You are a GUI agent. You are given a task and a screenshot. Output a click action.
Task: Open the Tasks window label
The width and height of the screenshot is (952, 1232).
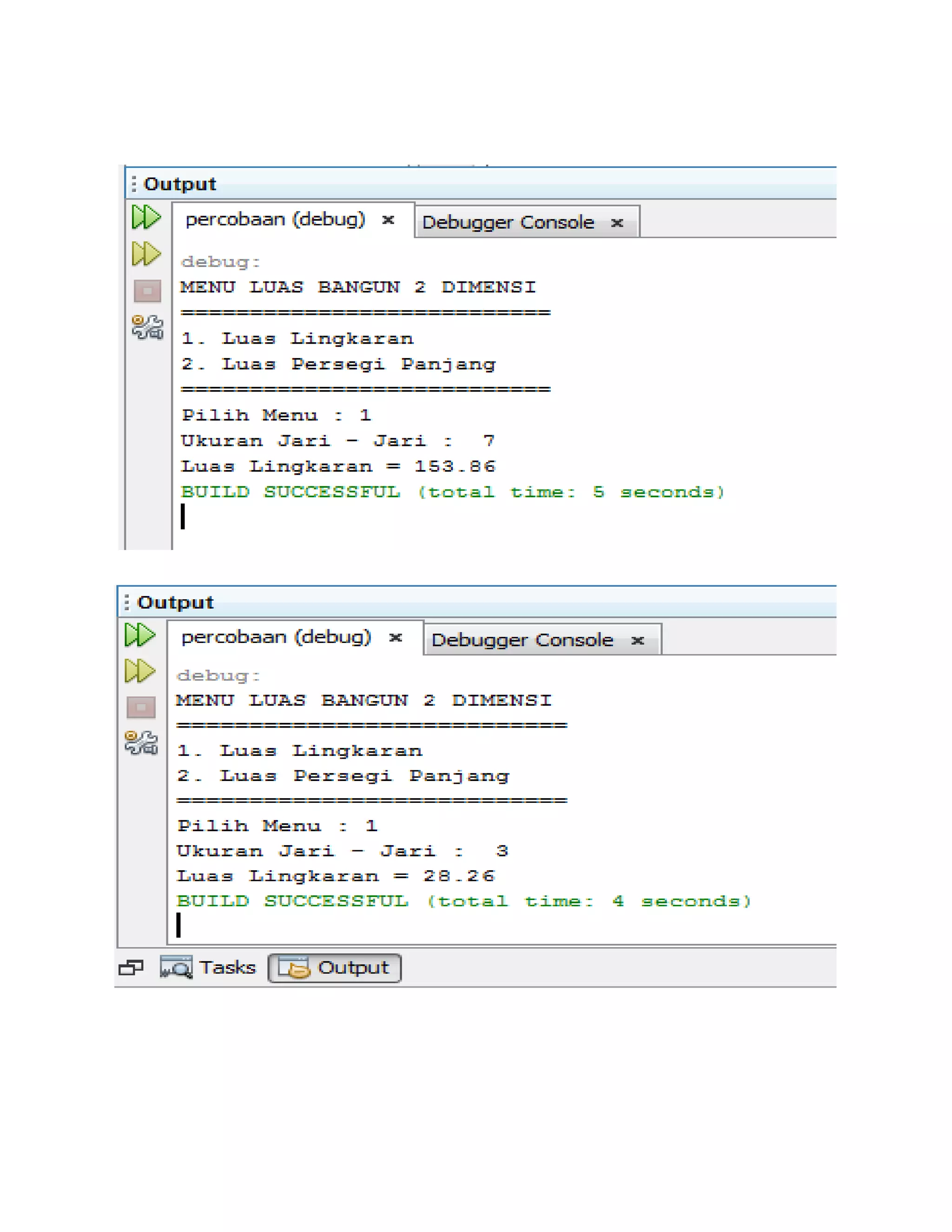click(x=228, y=967)
